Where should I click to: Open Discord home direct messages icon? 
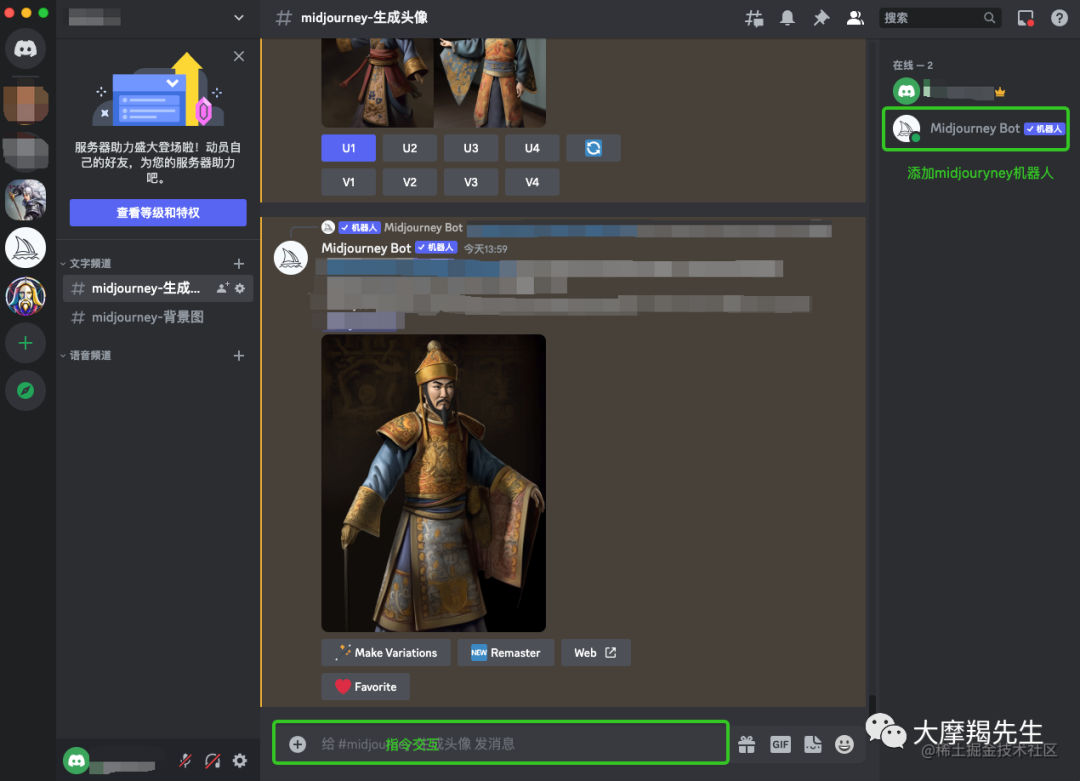pyautogui.click(x=25, y=49)
